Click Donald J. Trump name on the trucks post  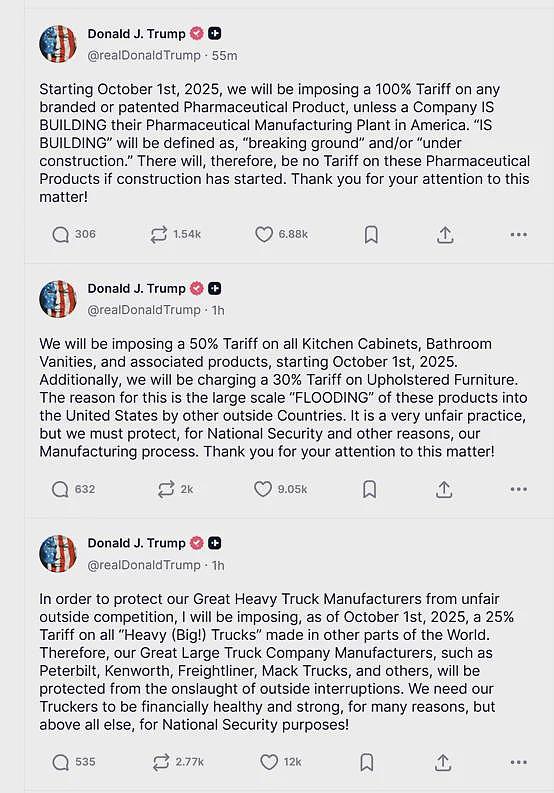click(137, 543)
